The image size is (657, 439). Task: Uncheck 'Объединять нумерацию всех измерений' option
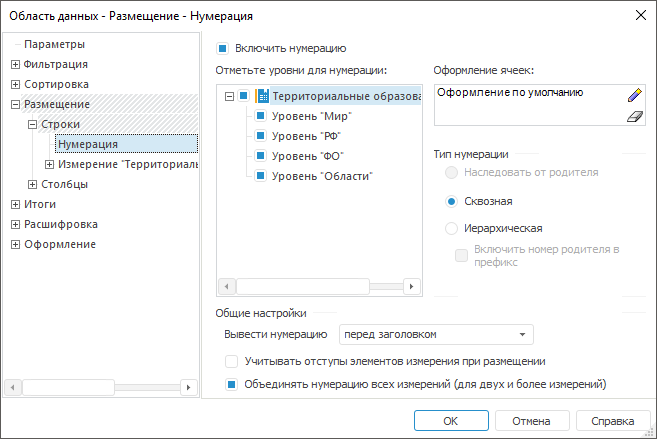(231, 383)
